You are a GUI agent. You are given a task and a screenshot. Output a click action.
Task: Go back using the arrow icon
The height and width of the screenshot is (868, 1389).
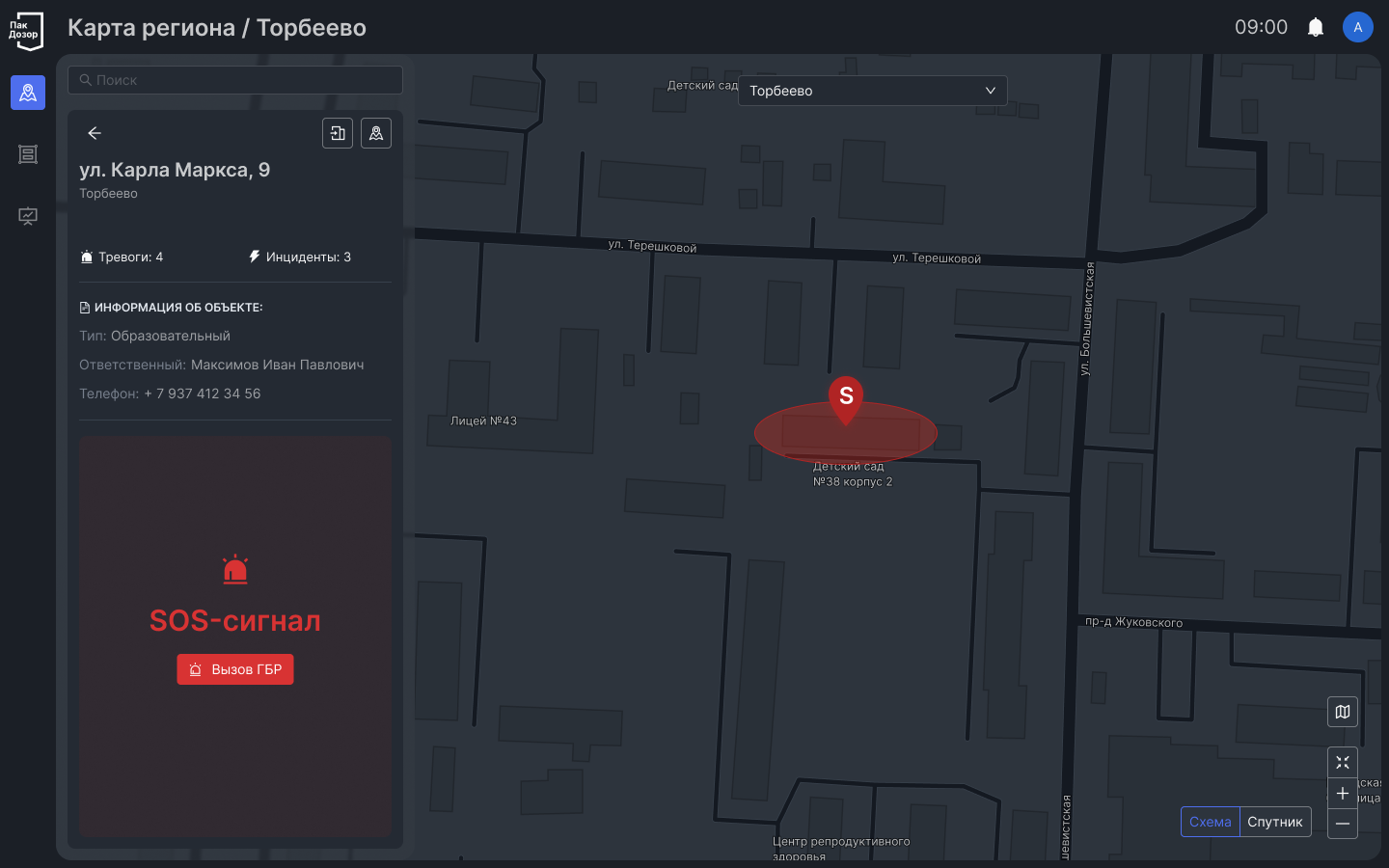(x=95, y=133)
